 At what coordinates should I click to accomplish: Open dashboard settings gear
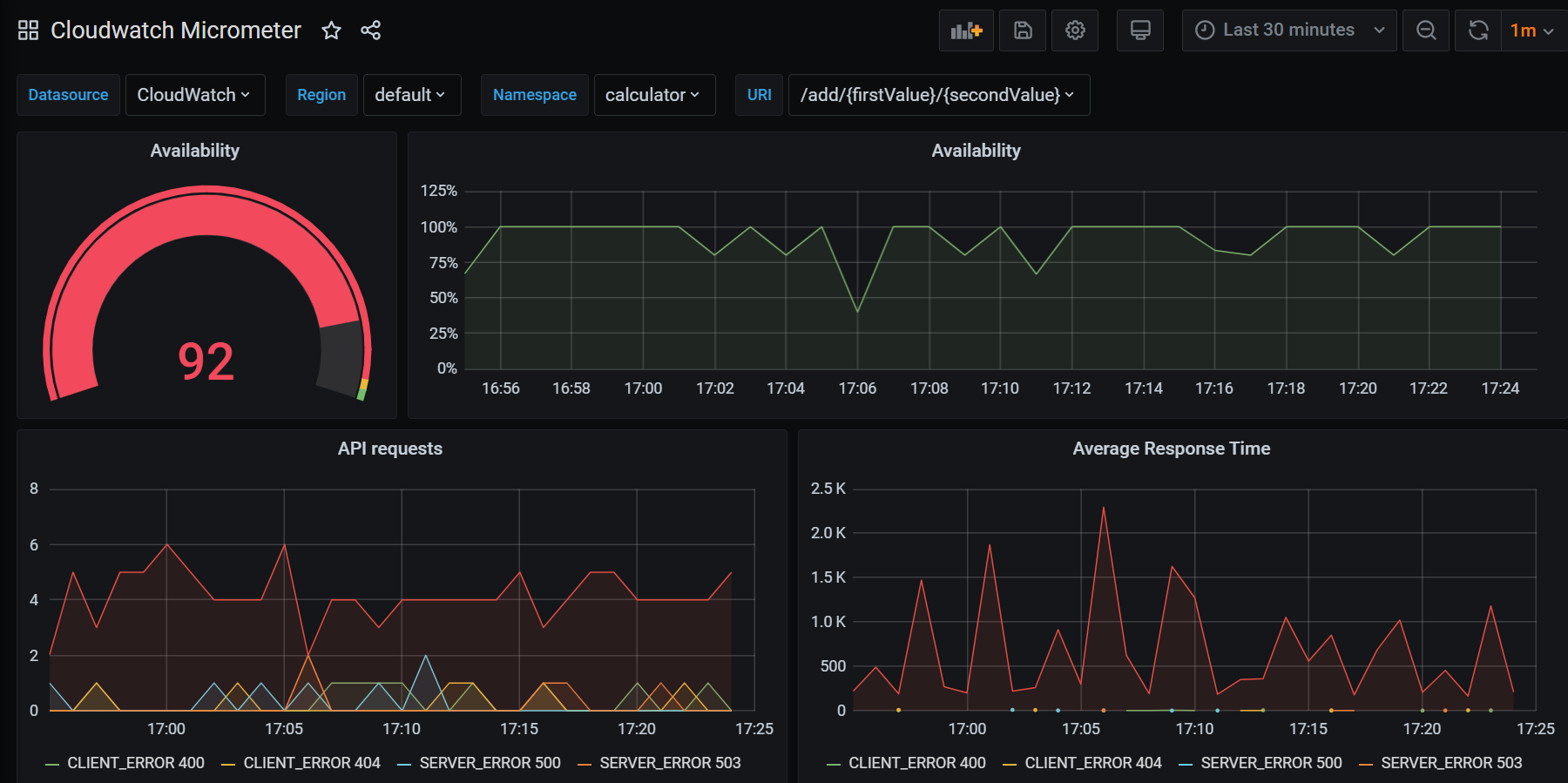(1075, 30)
